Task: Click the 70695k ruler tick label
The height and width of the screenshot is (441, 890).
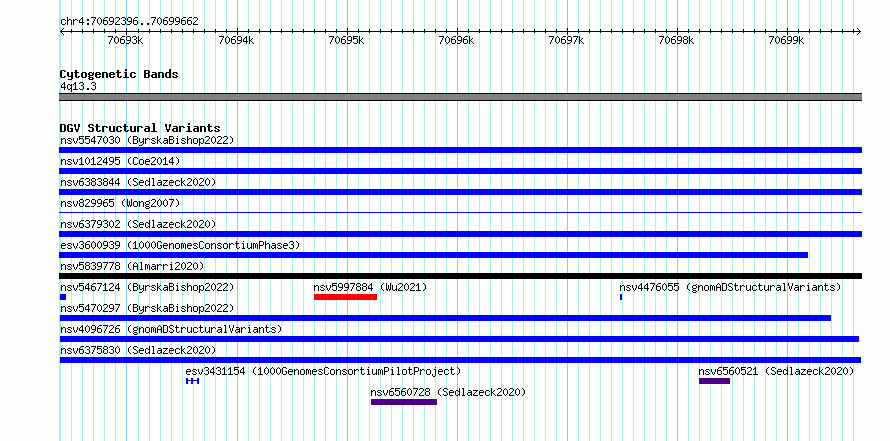Action: click(346, 40)
